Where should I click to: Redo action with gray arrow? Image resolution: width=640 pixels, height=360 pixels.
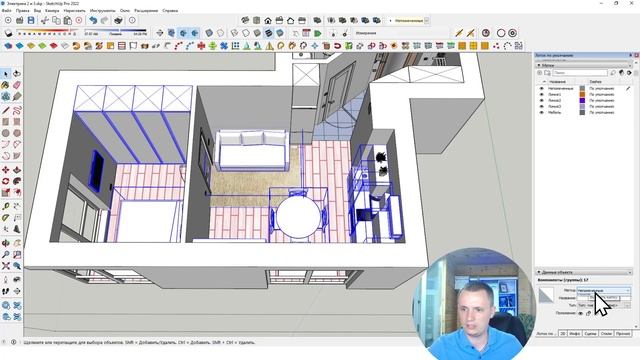pyautogui.click(x=105, y=20)
